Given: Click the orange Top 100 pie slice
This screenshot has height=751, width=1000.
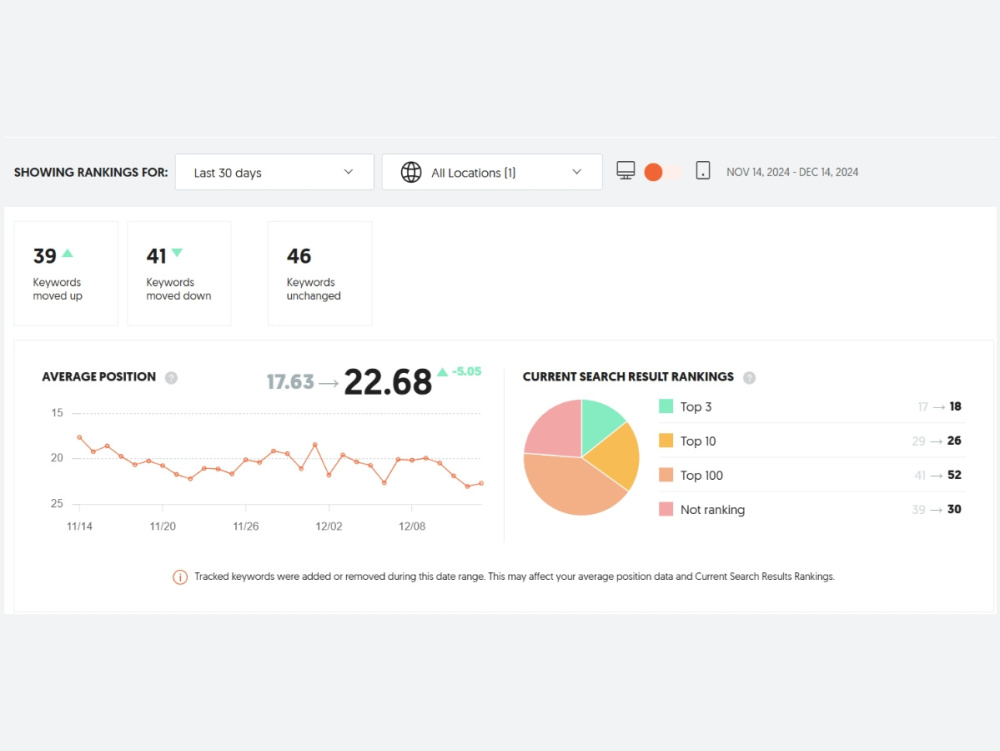Looking at the screenshot, I should pyautogui.click(x=571, y=486).
